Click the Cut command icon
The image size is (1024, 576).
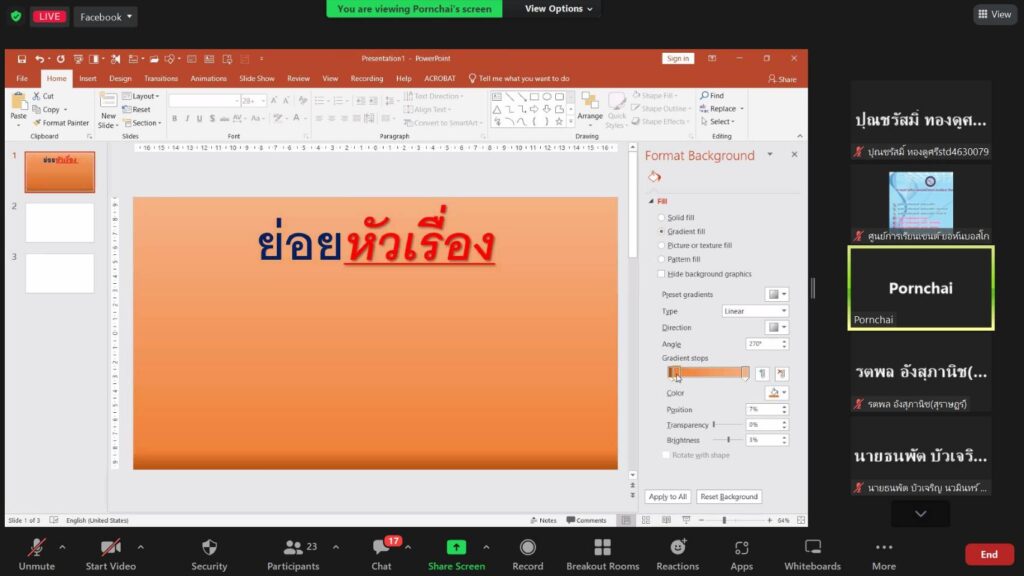[x=37, y=96]
